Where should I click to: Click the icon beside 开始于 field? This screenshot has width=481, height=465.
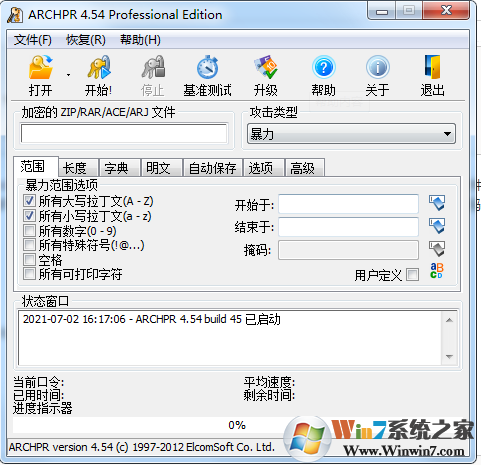pyautogui.click(x=437, y=203)
